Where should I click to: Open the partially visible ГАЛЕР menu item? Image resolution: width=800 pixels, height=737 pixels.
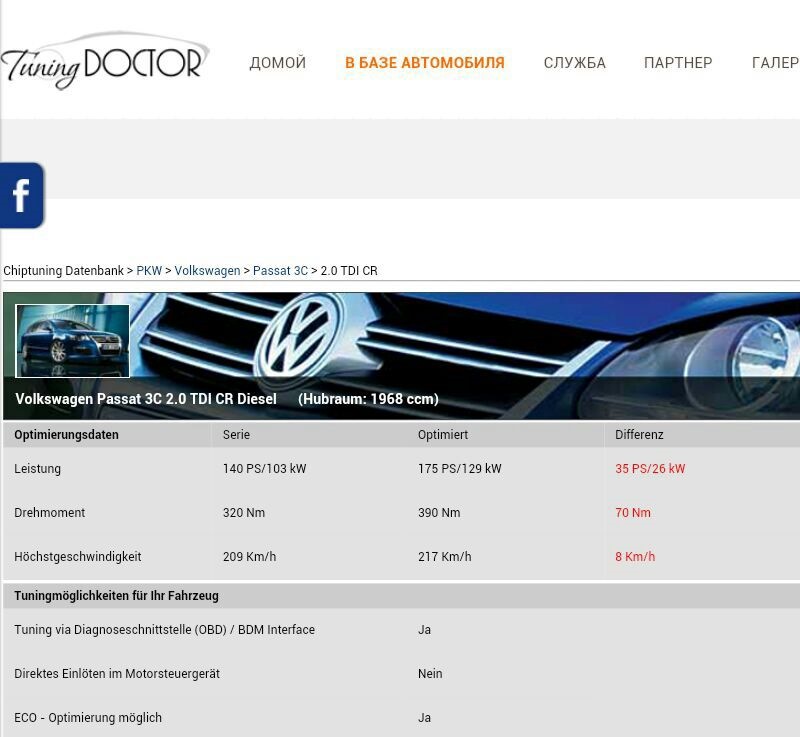click(776, 63)
